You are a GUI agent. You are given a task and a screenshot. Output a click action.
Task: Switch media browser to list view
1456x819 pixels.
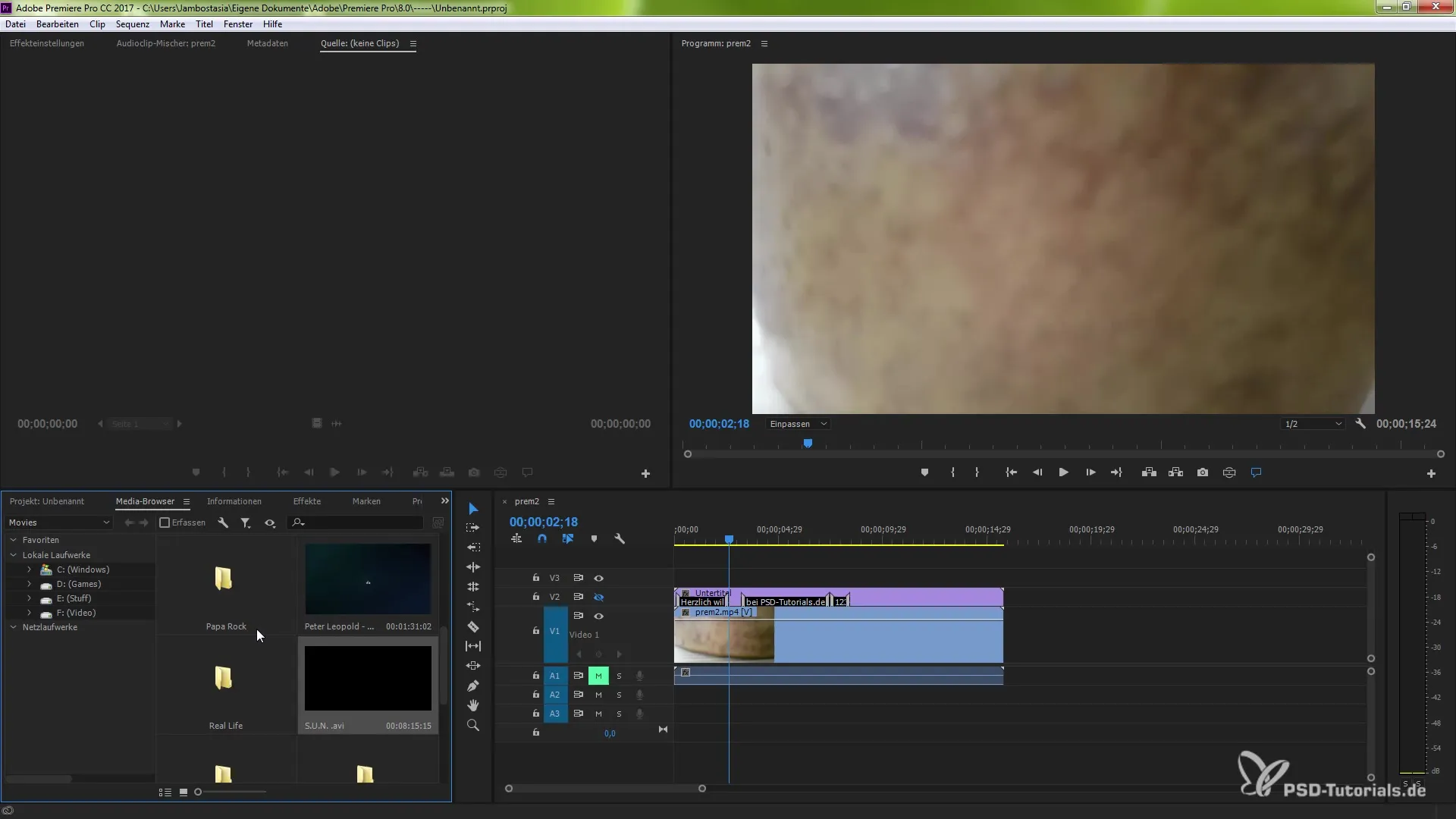point(165,792)
